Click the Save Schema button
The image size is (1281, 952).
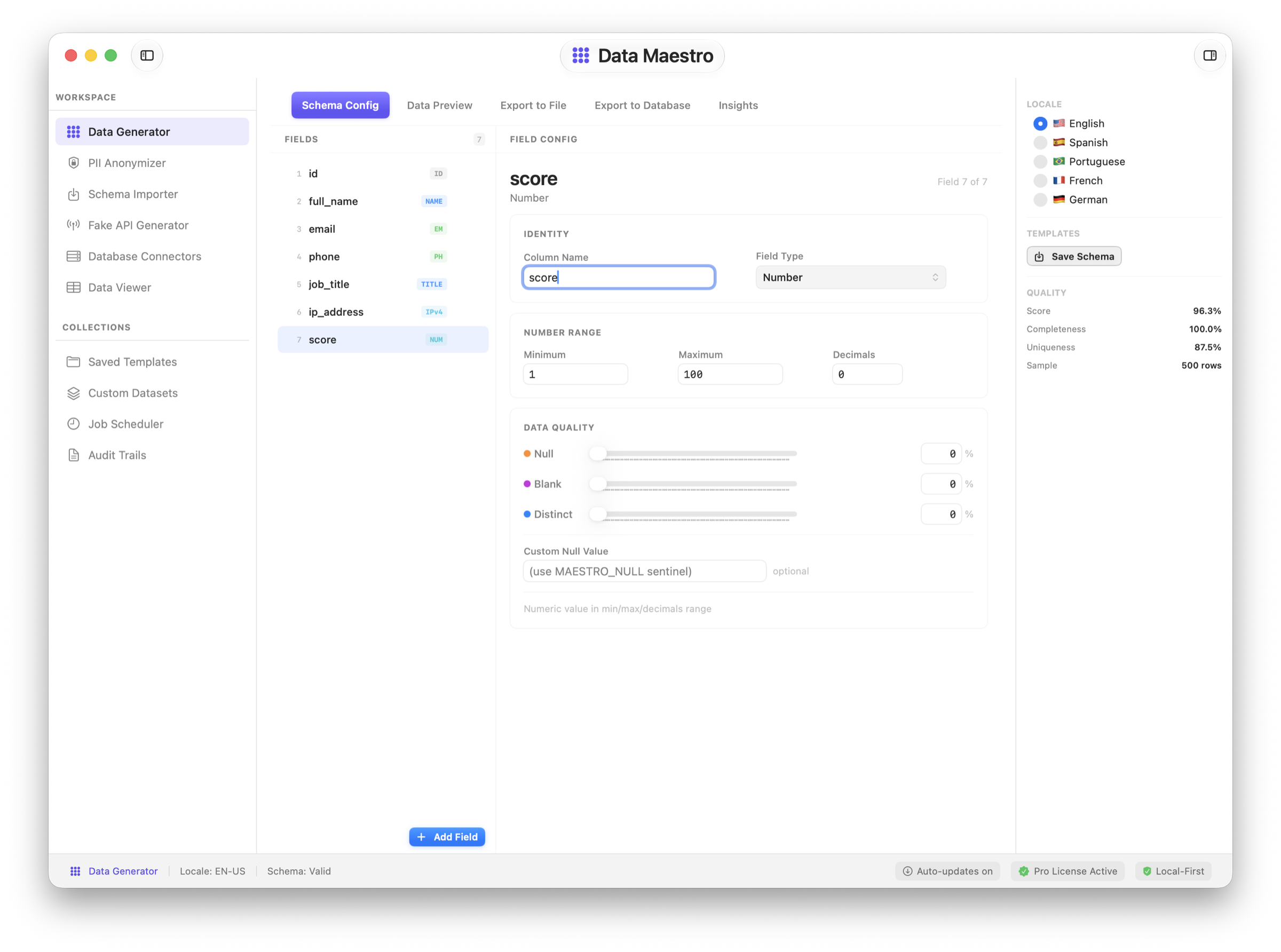click(1073, 257)
